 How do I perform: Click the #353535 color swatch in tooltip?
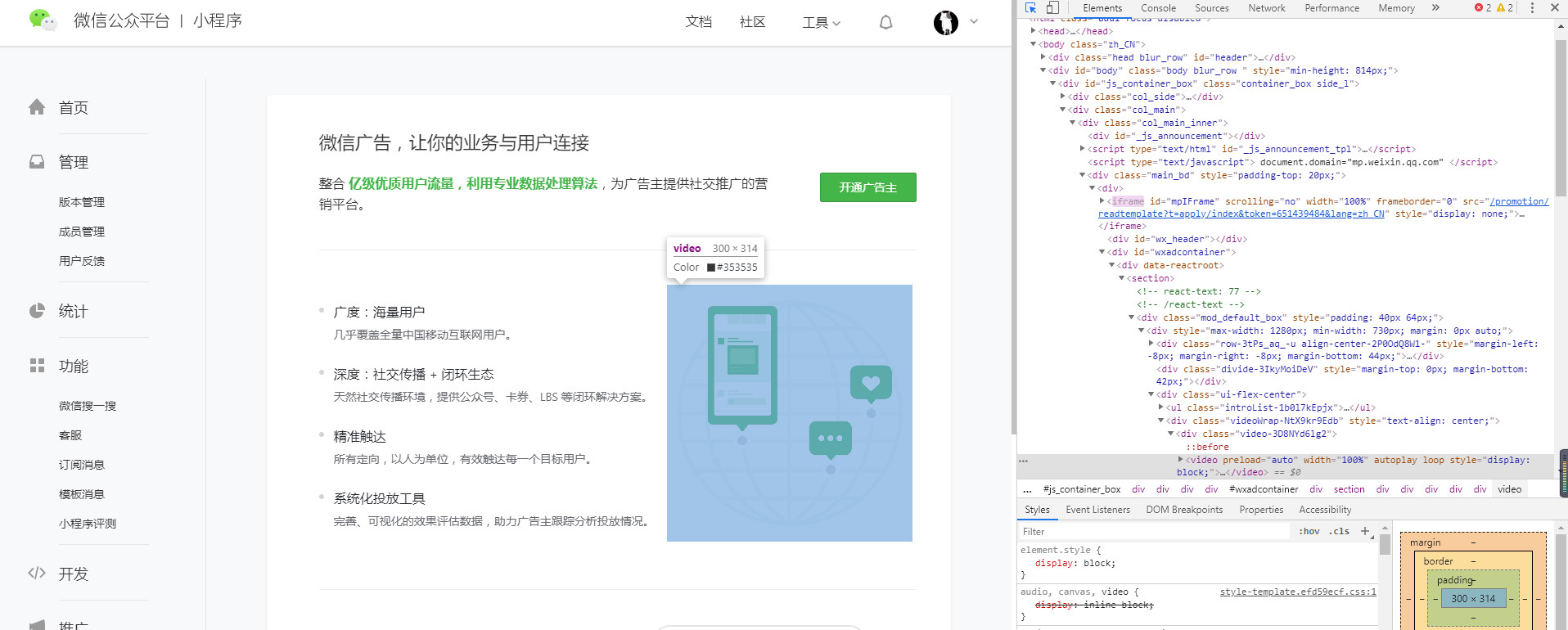(711, 268)
